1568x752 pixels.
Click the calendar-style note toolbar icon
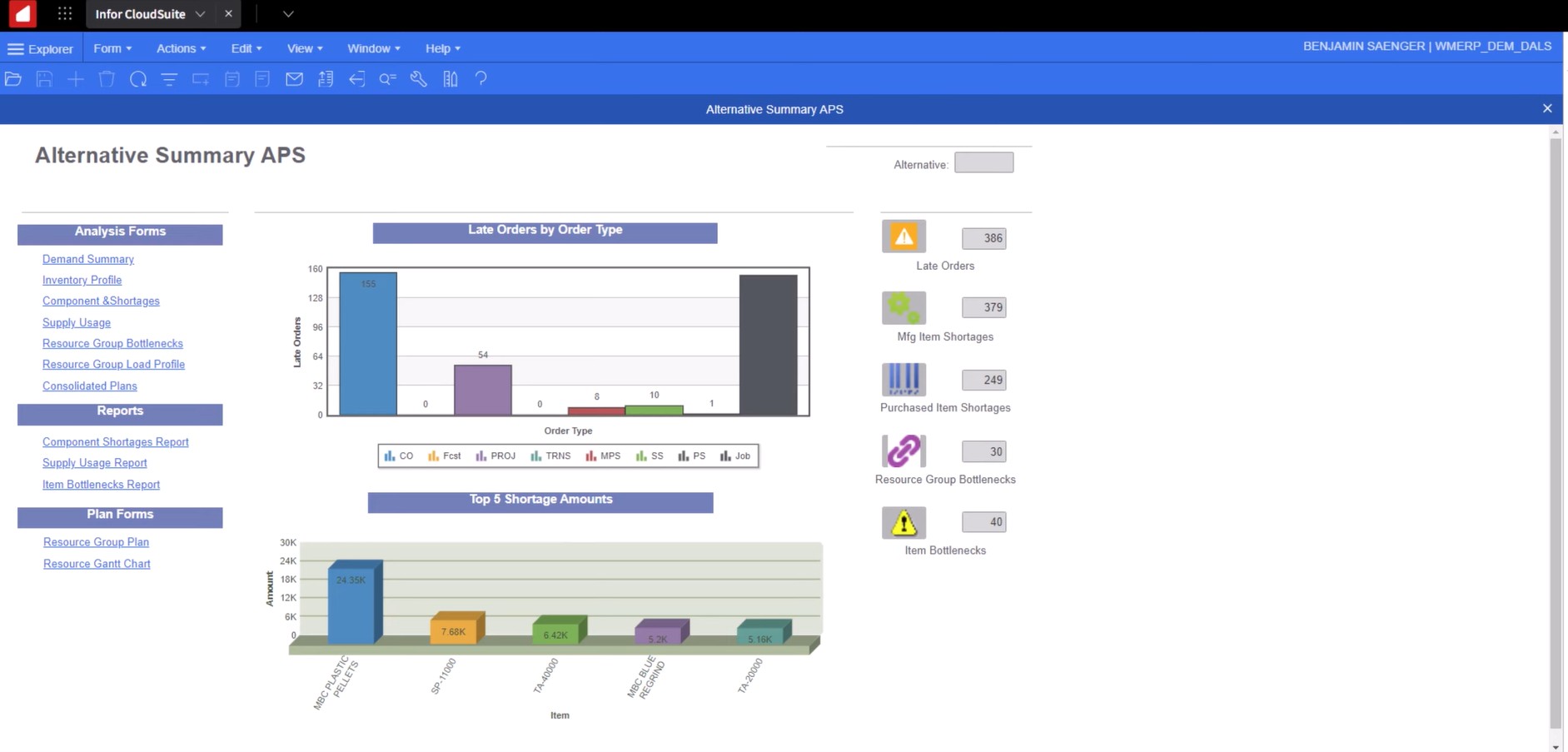[x=232, y=79]
